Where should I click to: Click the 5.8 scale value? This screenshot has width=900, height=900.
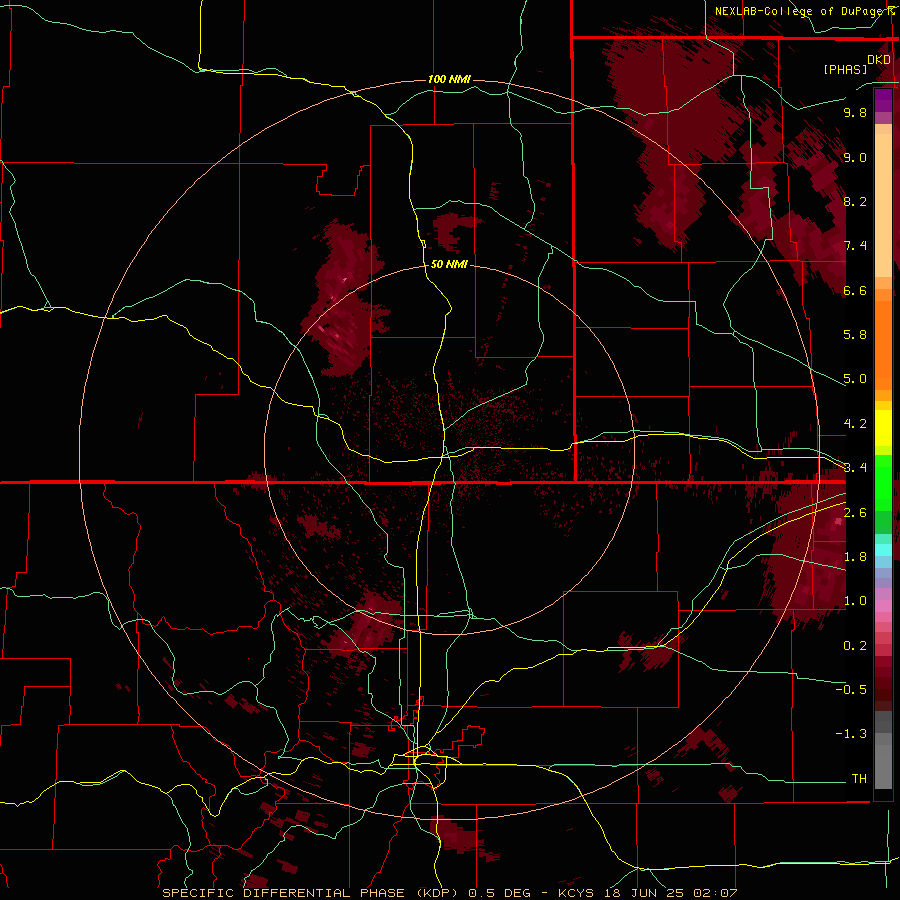tap(855, 335)
